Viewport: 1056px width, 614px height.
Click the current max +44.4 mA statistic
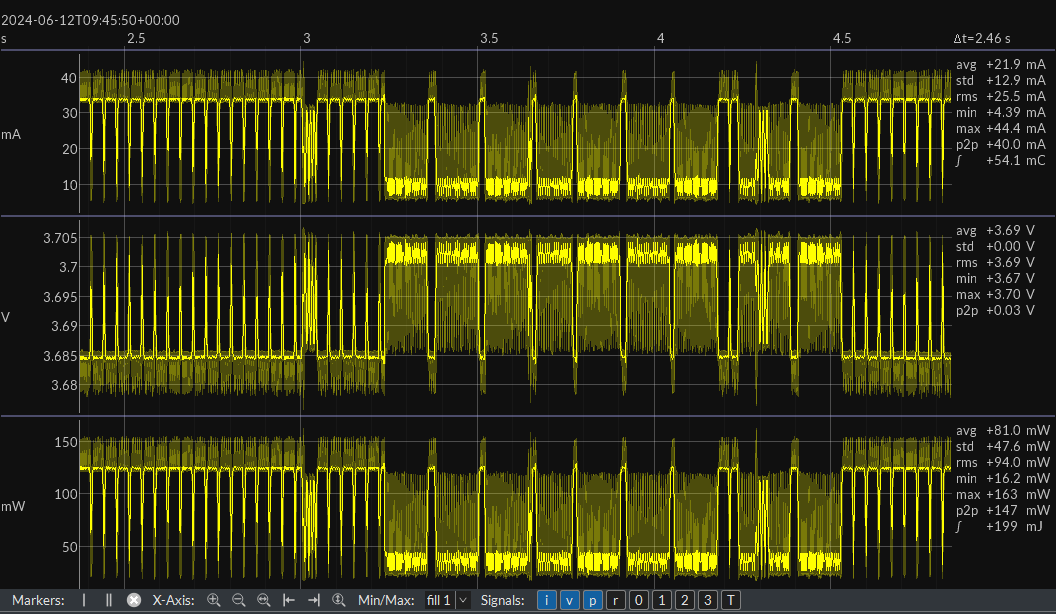click(x=1000, y=128)
